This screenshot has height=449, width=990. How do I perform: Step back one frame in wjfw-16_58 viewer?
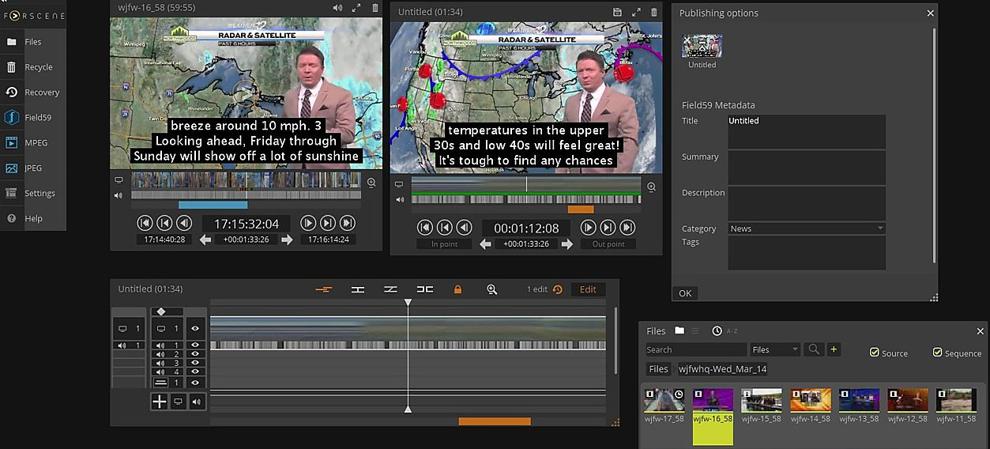[164, 222]
